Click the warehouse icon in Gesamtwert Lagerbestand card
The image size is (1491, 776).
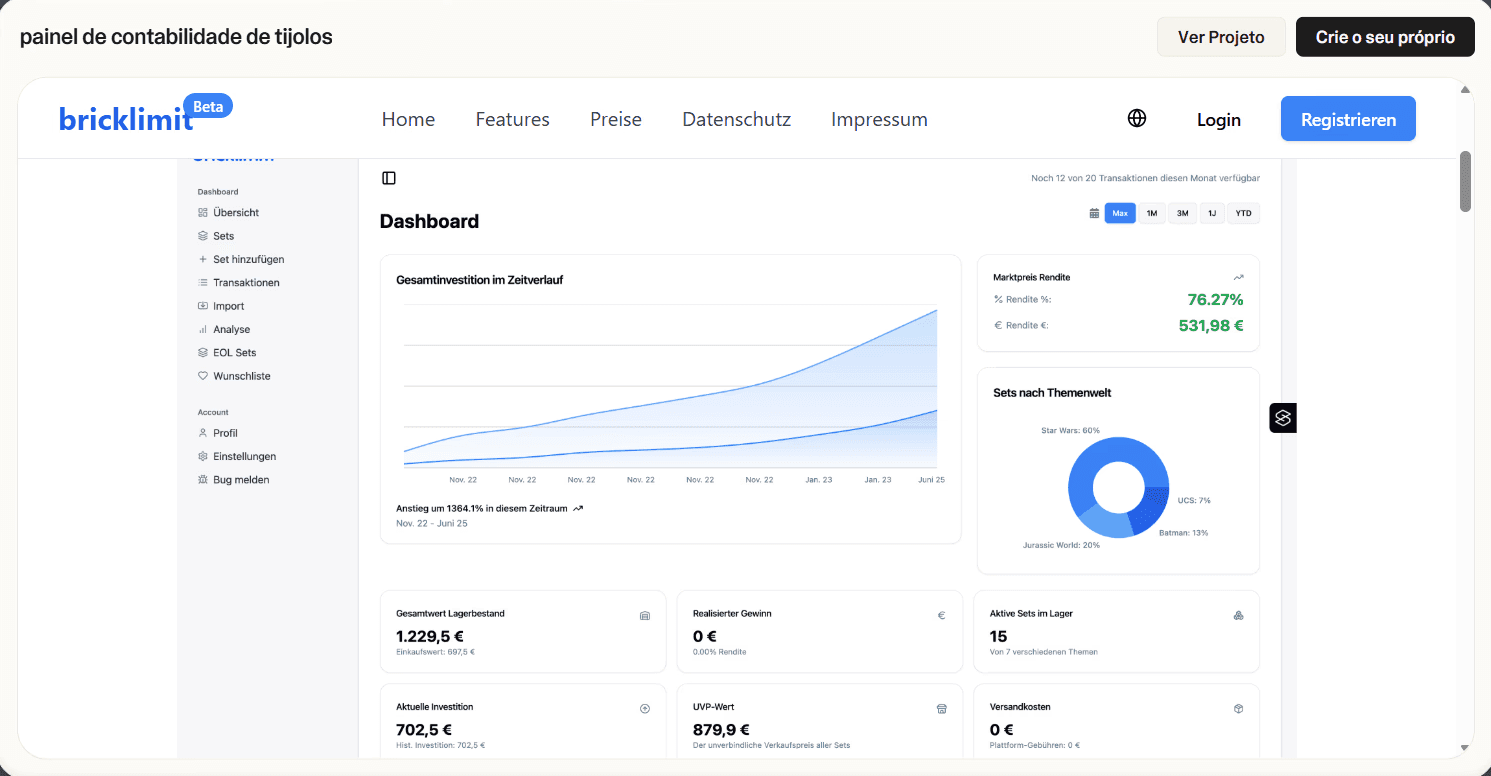tap(645, 615)
